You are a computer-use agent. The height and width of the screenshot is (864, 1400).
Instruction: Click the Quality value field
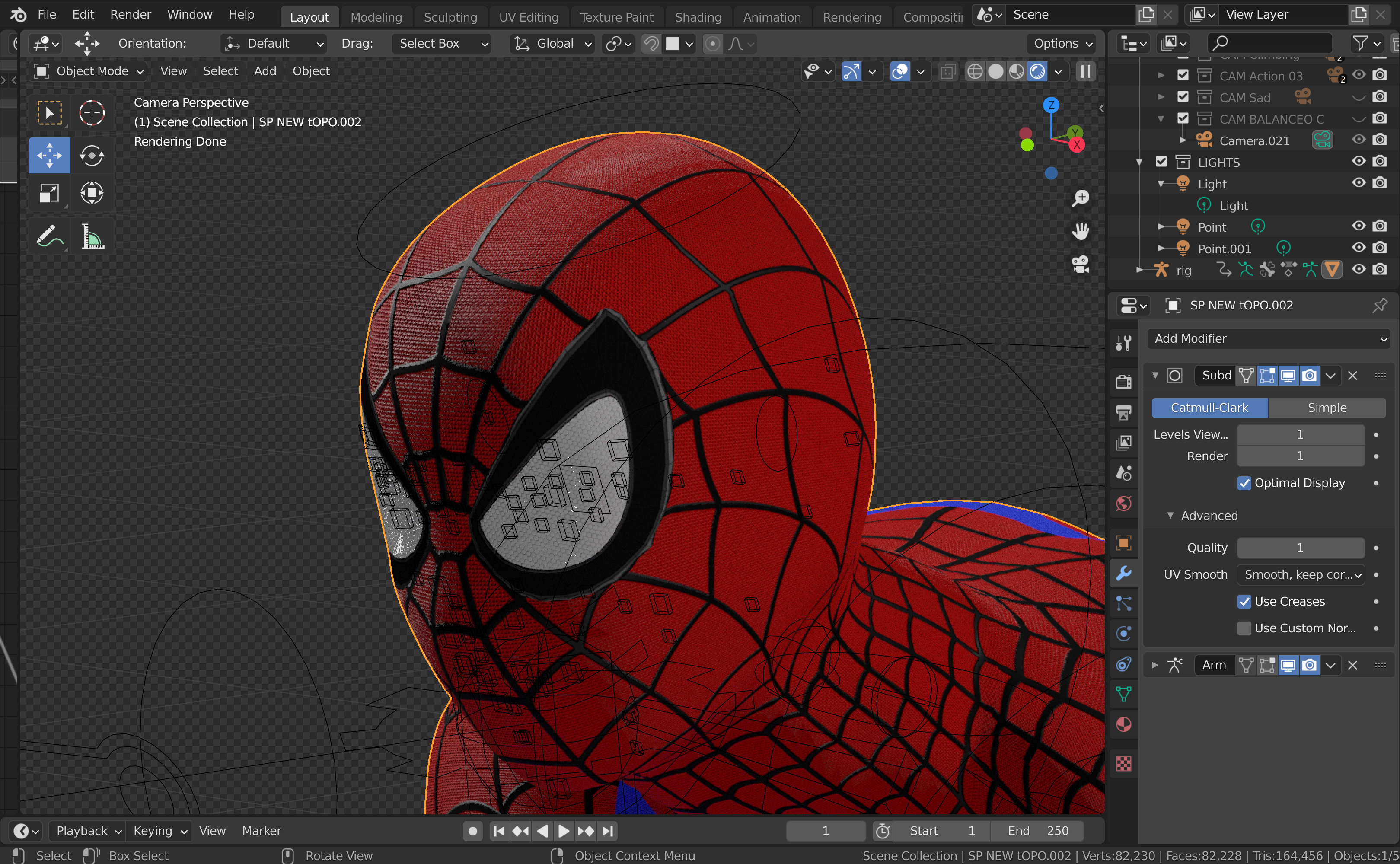pyautogui.click(x=1301, y=548)
